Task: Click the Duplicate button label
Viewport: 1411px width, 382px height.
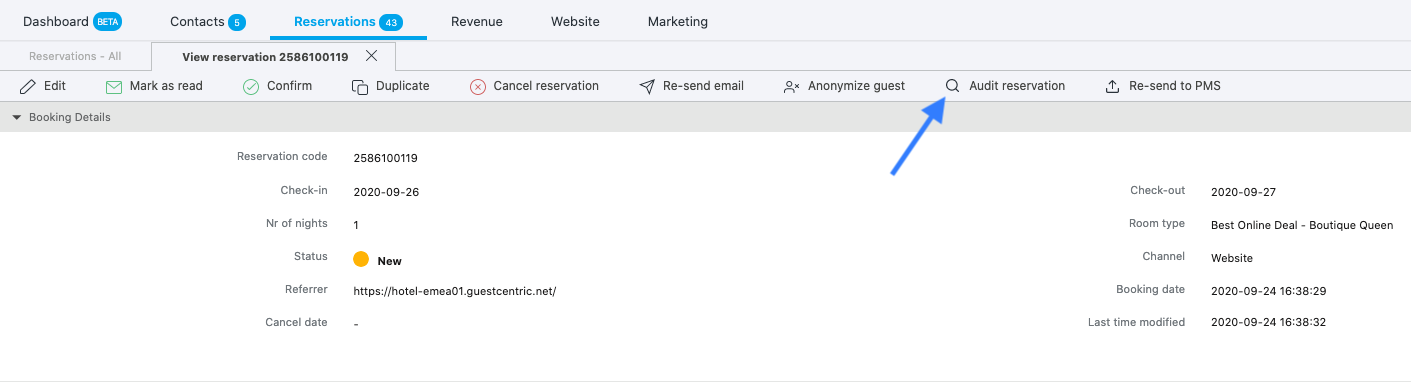Action: click(x=403, y=86)
